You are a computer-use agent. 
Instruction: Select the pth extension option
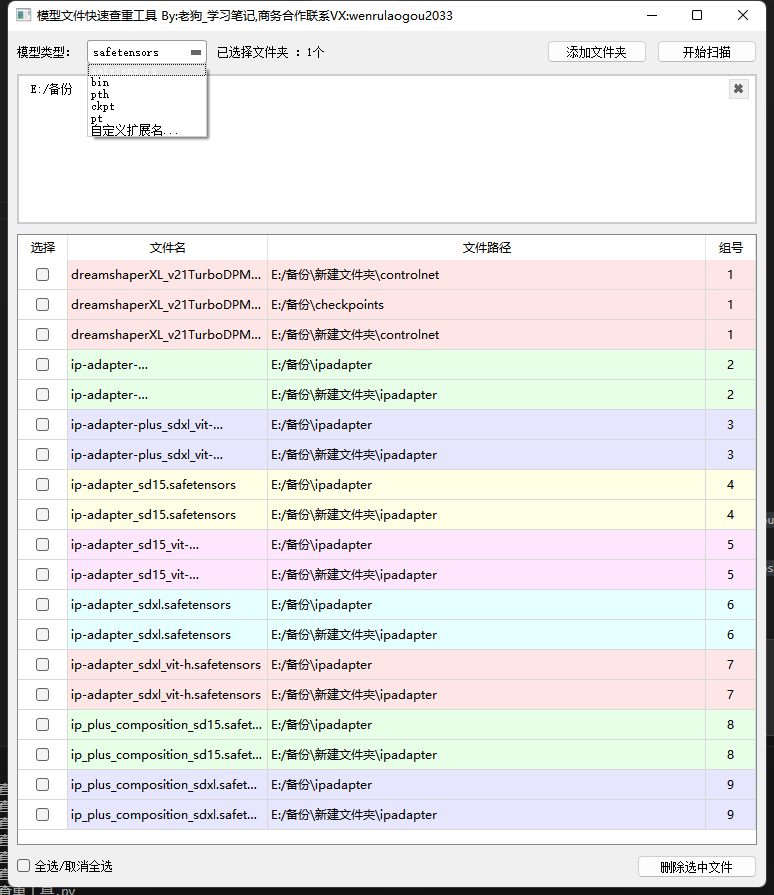pyautogui.click(x=100, y=94)
